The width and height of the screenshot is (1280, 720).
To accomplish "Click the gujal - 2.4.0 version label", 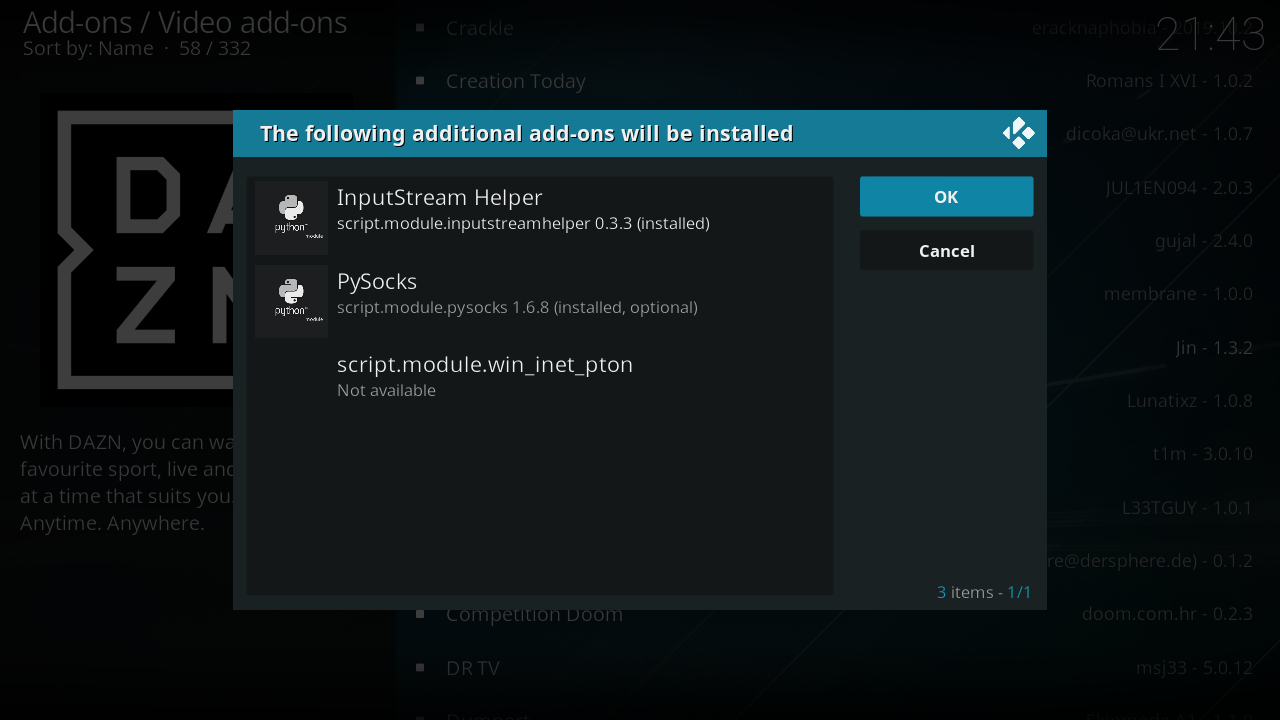I will pos(1203,241).
